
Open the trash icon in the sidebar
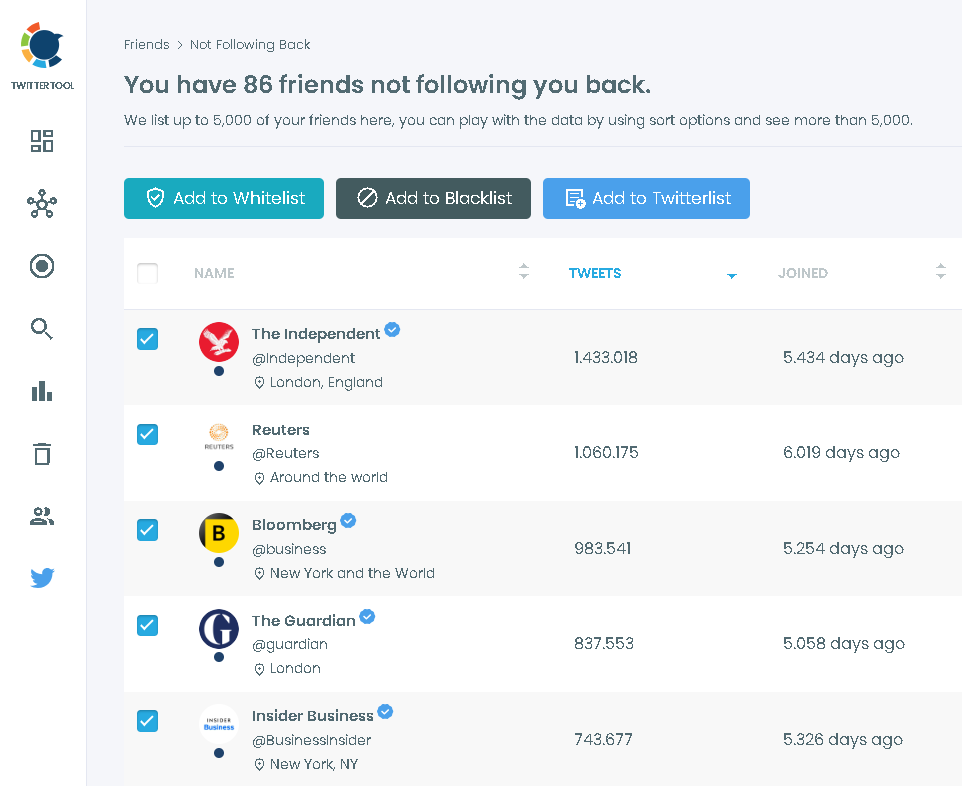[41, 453]
